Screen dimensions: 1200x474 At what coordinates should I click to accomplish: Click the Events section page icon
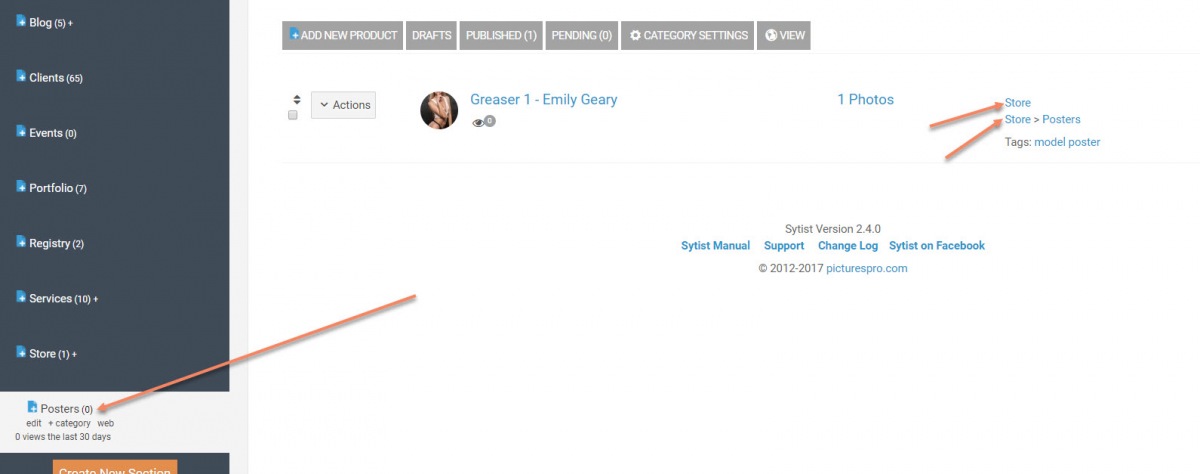tap(21, 132)
